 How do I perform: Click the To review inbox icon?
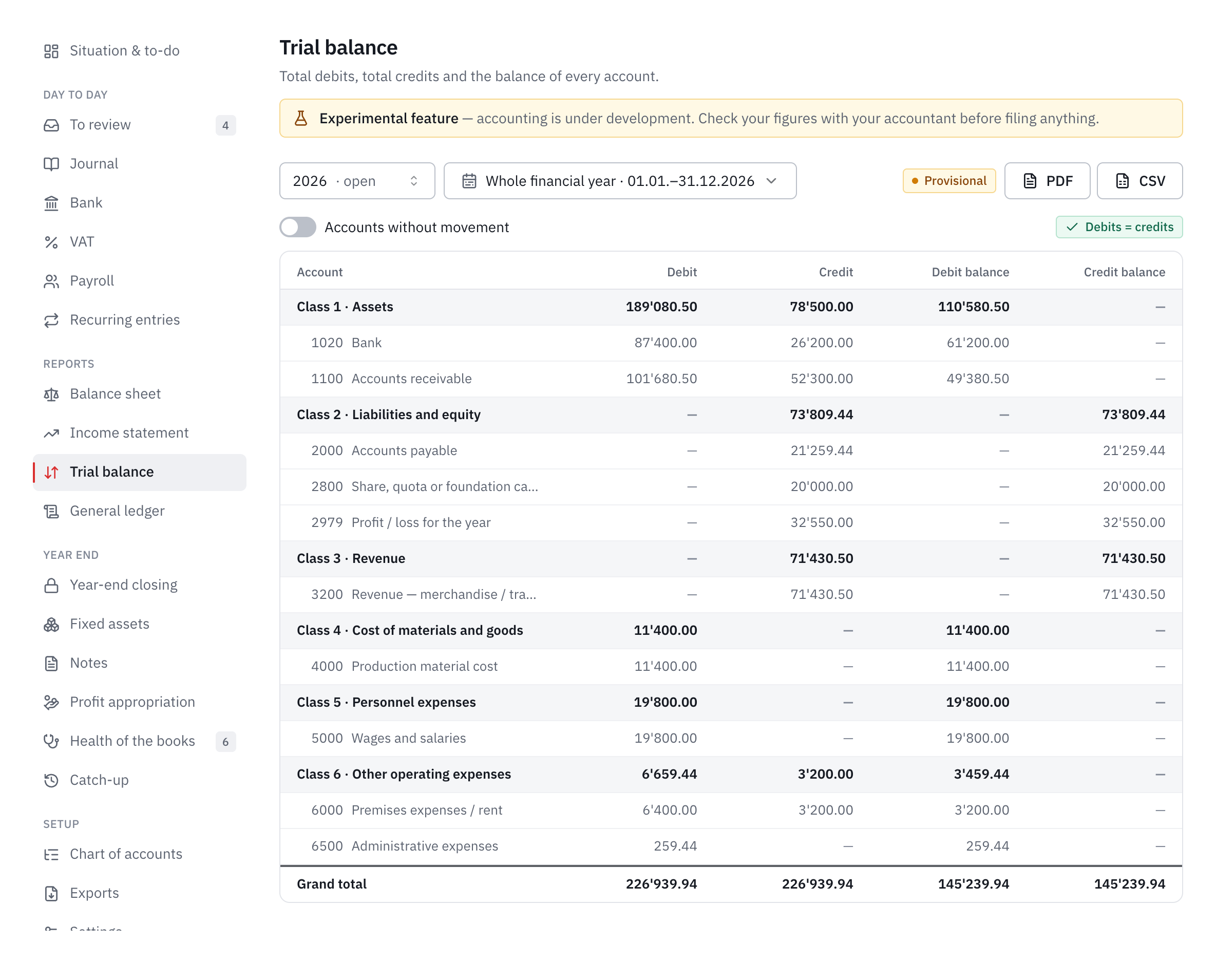point(51,125)
